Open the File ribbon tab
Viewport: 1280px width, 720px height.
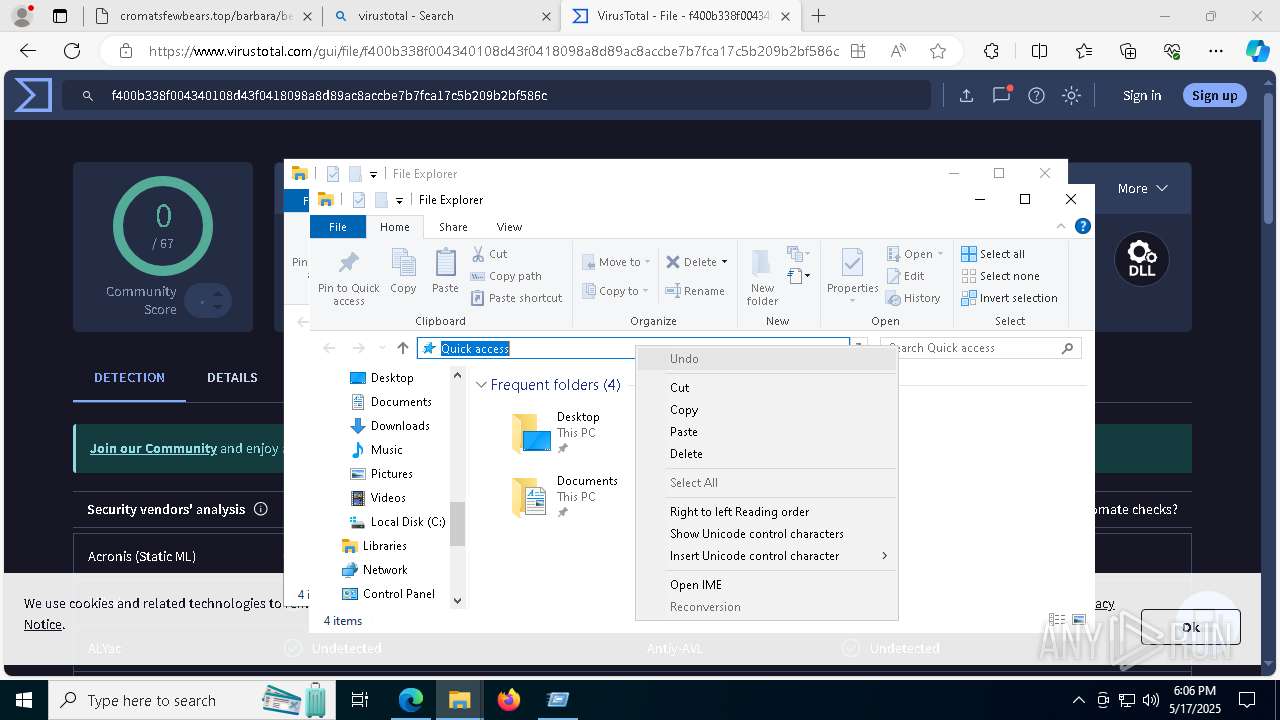tap(338, 227)
